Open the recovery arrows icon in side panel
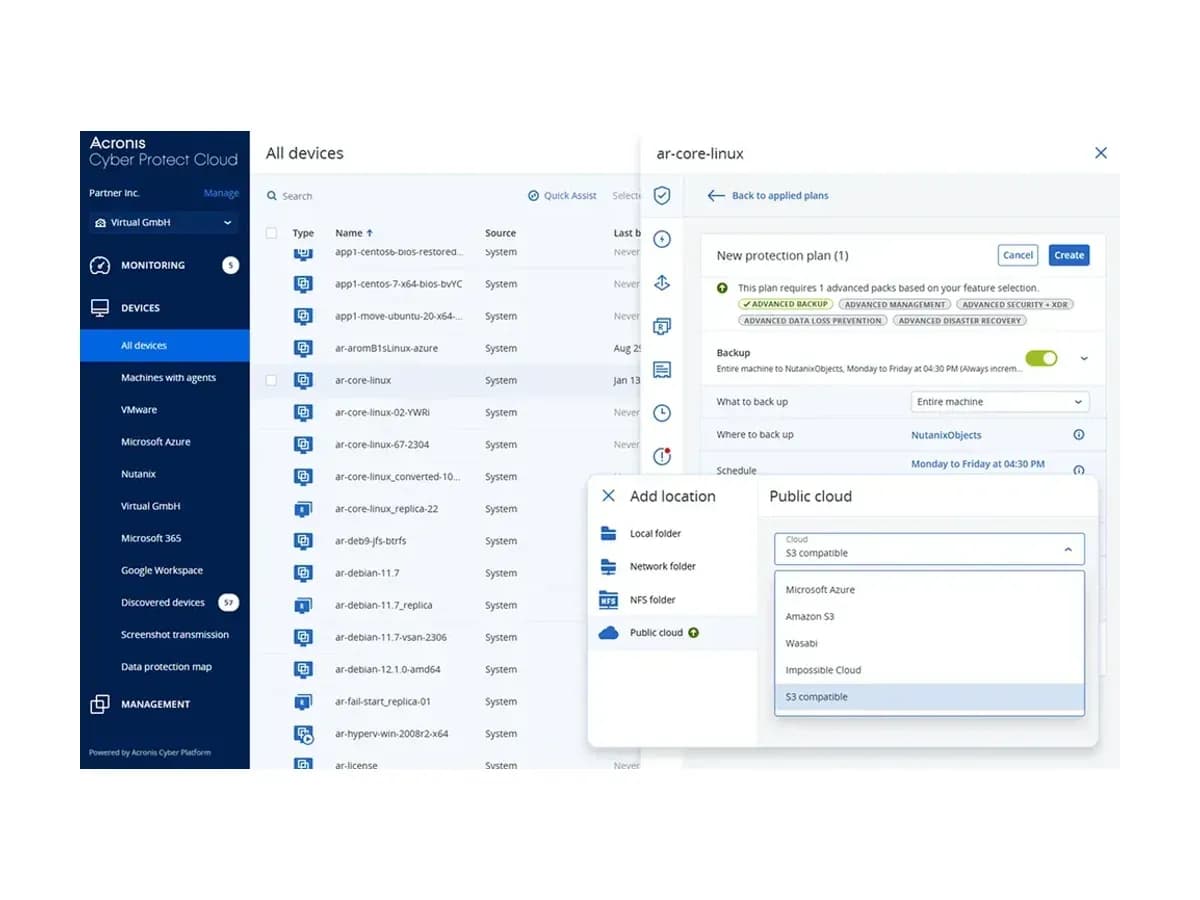This screenshot has height=900, width=1200. click(x=661, y=283)
